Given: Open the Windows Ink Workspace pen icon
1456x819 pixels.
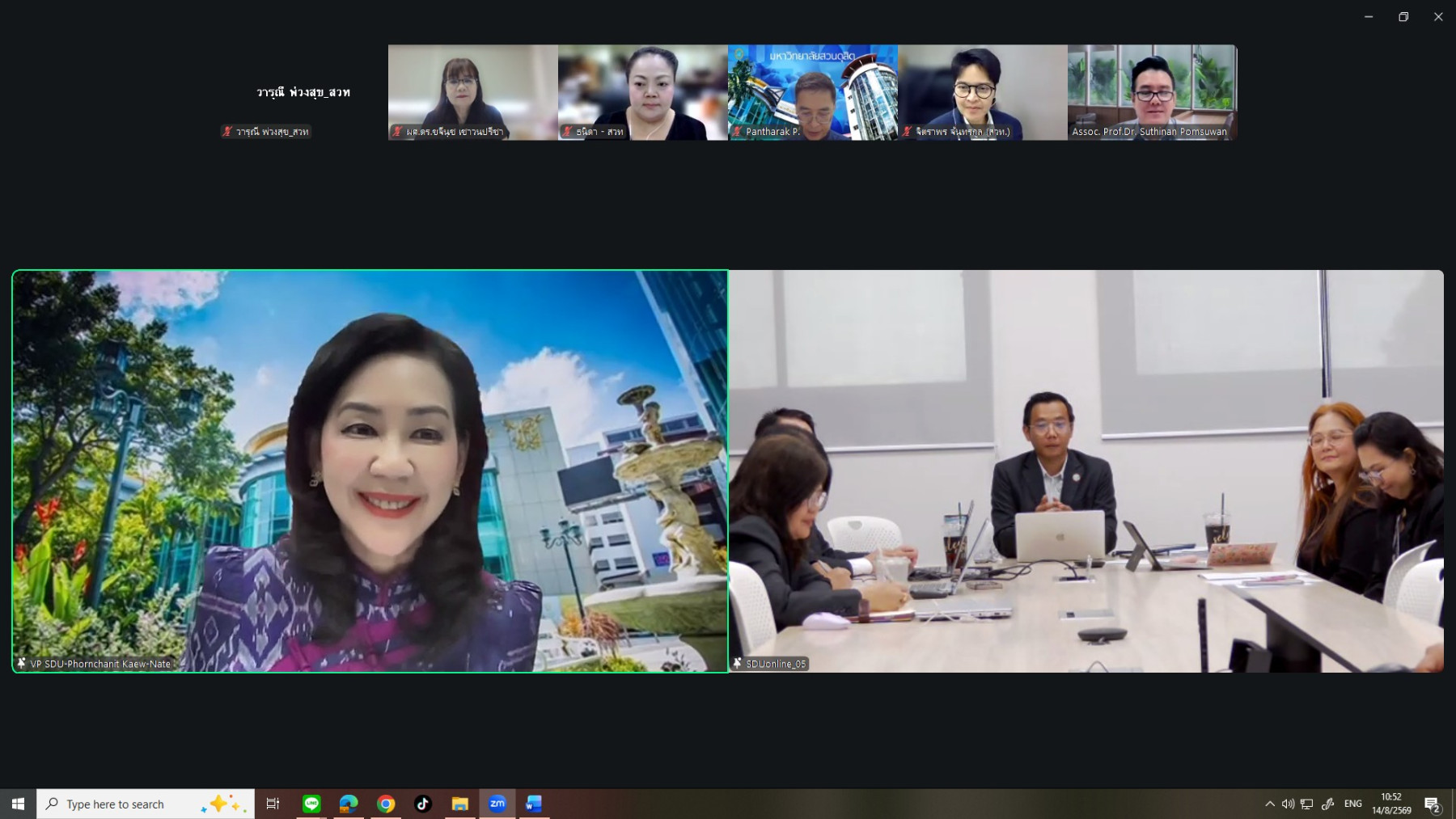Looking at the screenshot, I should [1327, 804].
